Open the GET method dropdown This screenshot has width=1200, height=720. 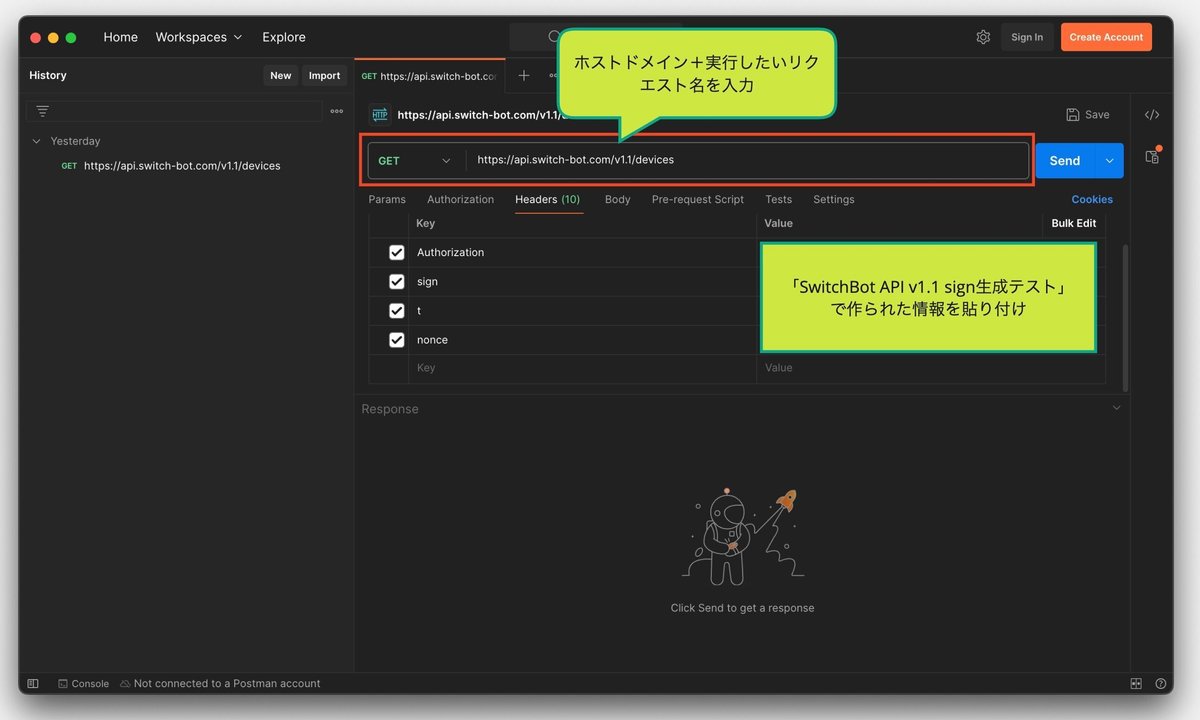coord(414,160)
